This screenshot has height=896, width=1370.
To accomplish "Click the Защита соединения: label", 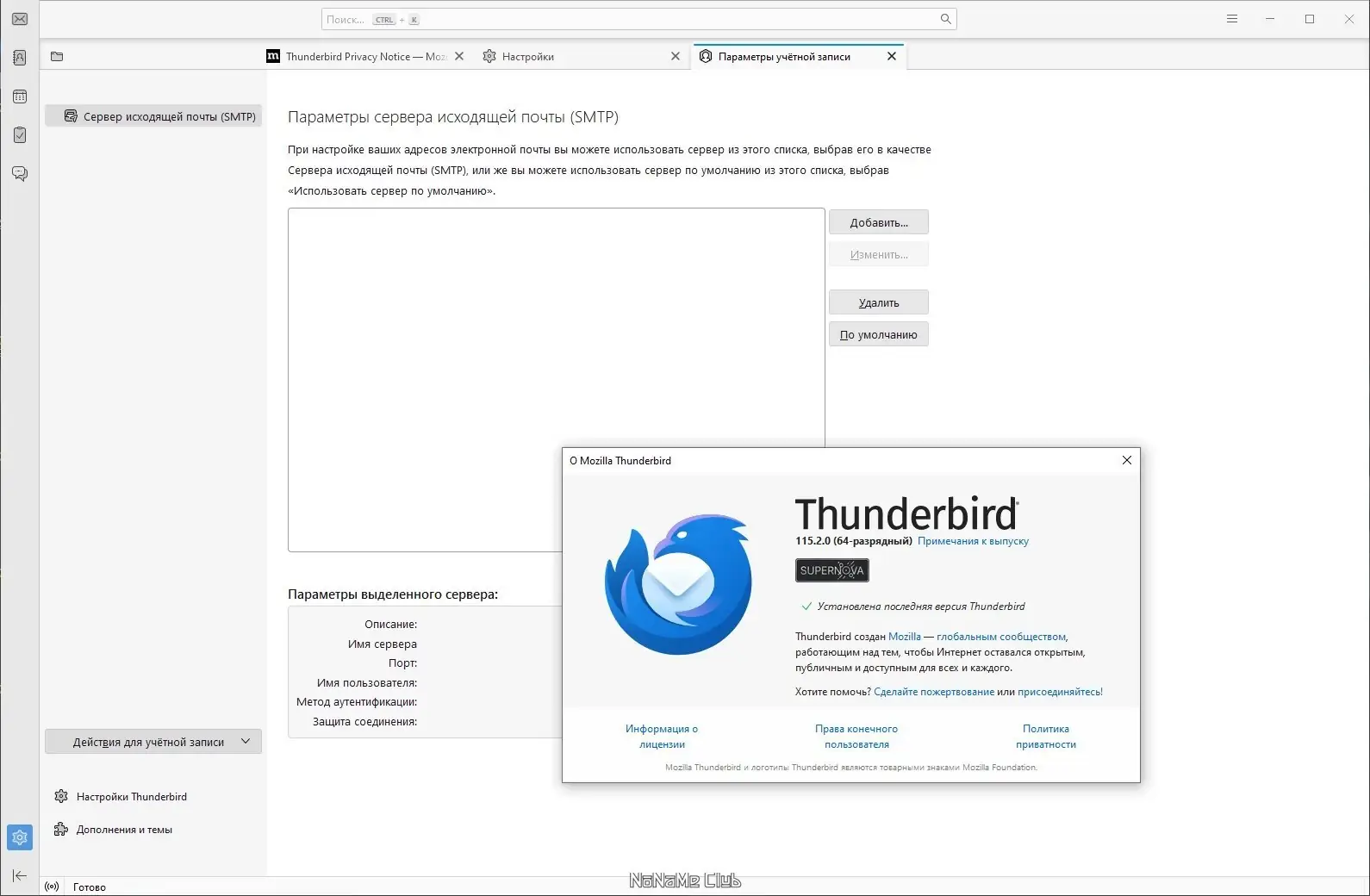I will click(x=364, y=722).
